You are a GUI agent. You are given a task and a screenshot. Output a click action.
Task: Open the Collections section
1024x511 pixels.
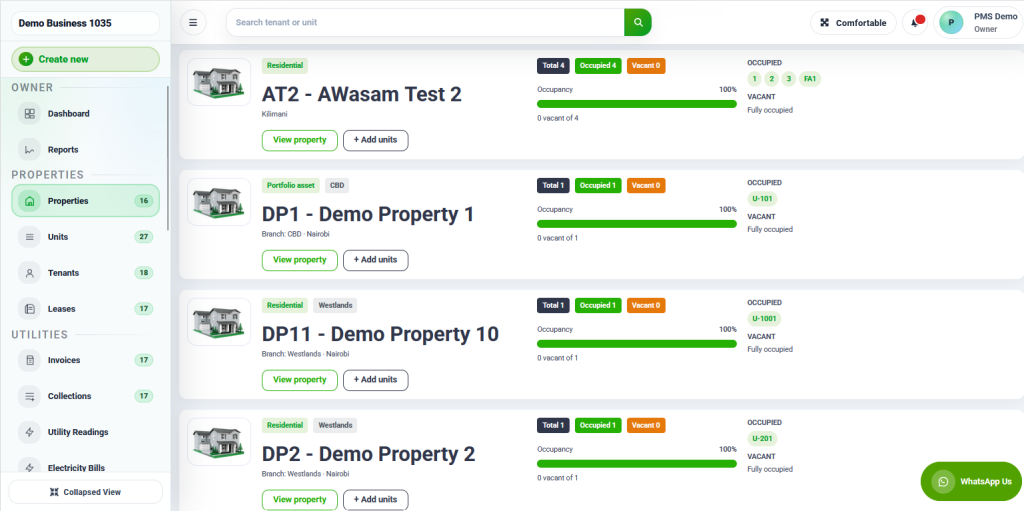pyautogui.click(x=85, y=396)
